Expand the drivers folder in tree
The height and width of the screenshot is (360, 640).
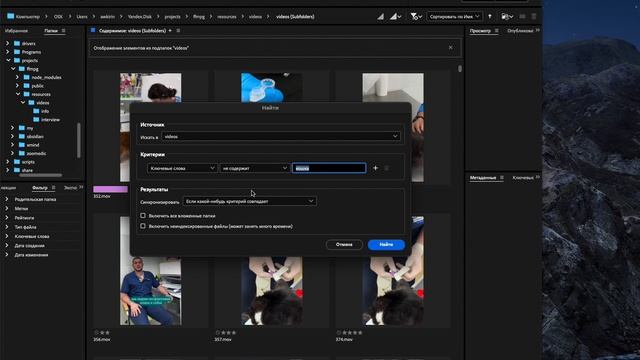pos(7,43)
